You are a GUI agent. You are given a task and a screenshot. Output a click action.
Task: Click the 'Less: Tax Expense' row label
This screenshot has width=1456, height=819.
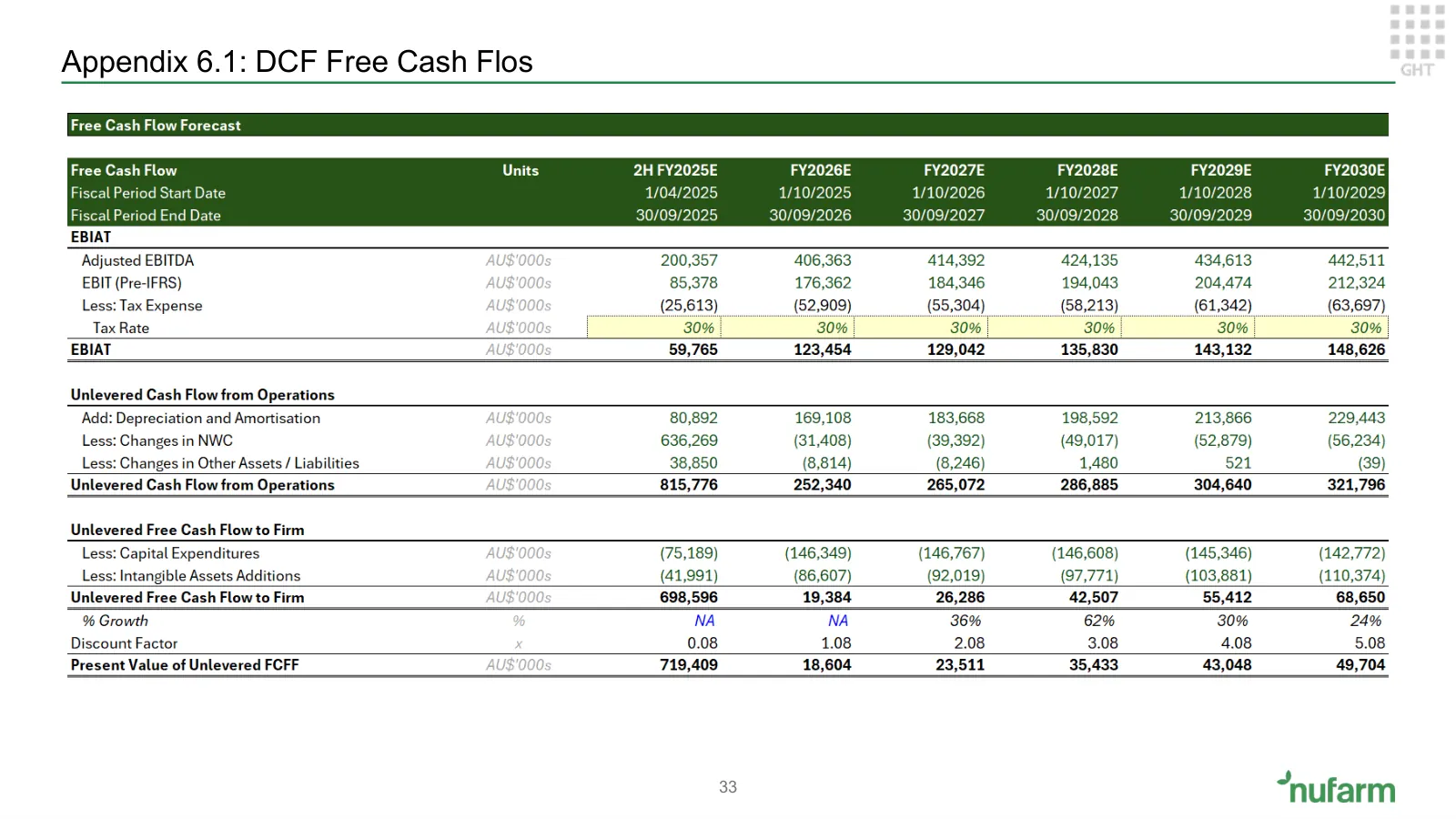click(x=142, y=306)
